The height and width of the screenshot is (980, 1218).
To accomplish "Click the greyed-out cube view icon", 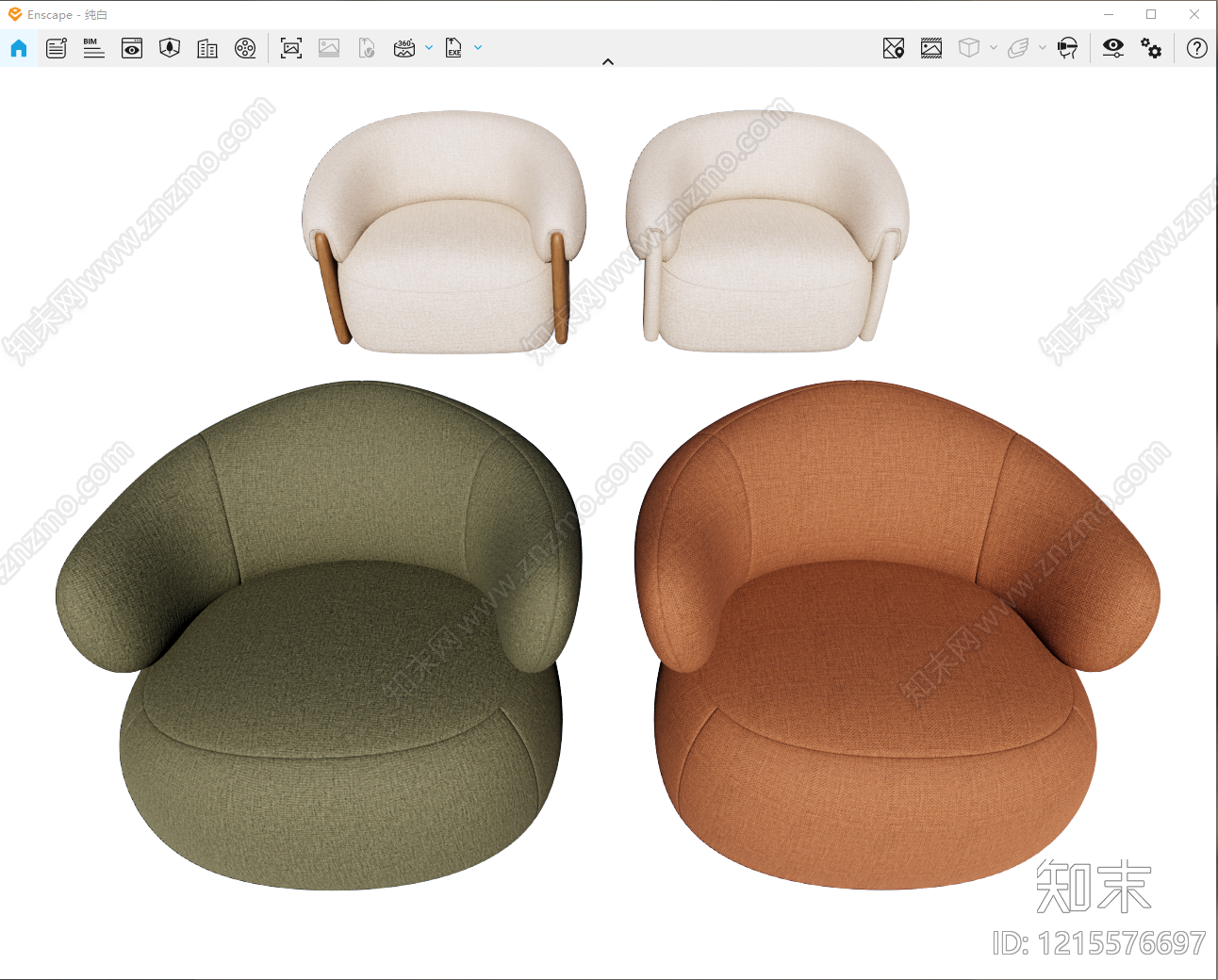I will click(x=969, y=48).
